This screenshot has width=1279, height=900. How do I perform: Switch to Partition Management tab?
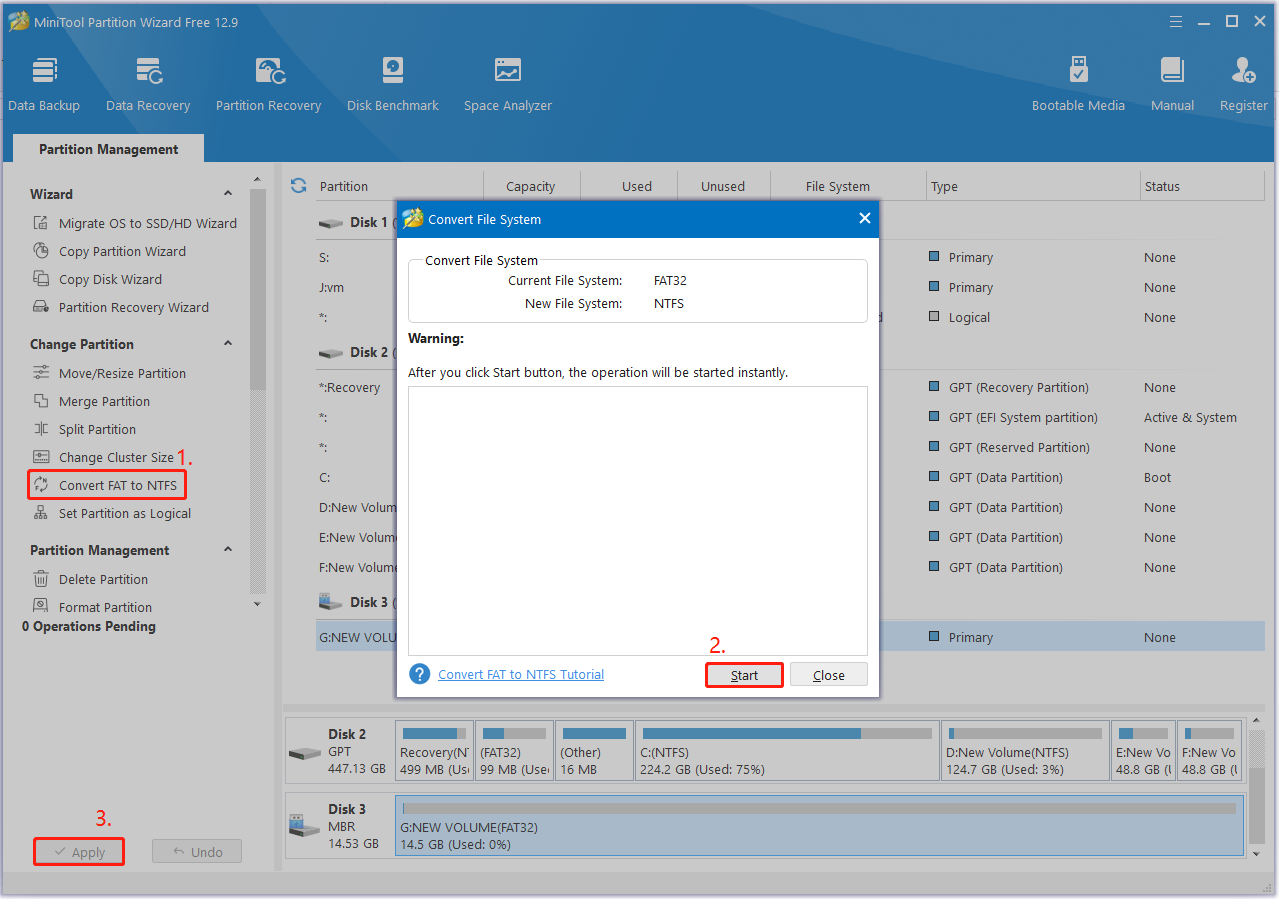pyautogui.click(x=108, y=149)
